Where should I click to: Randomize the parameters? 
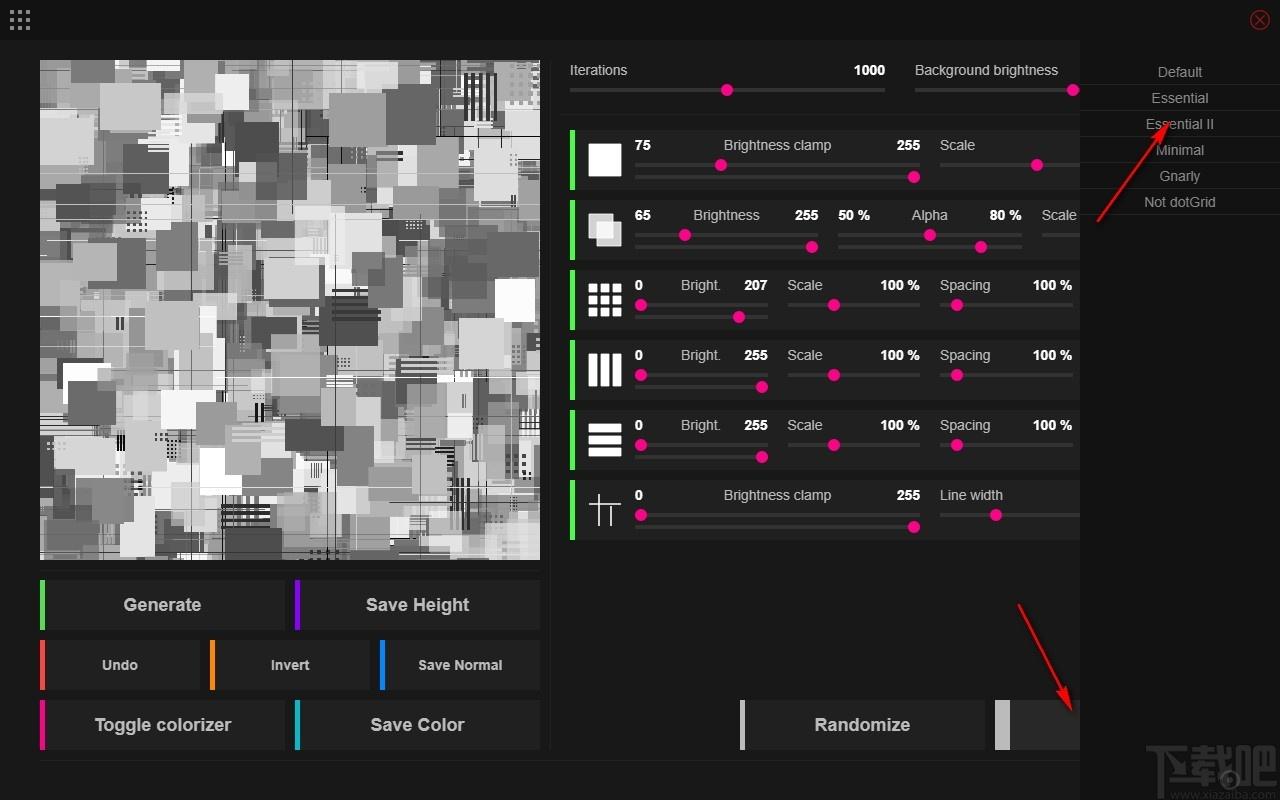point(862,725)
